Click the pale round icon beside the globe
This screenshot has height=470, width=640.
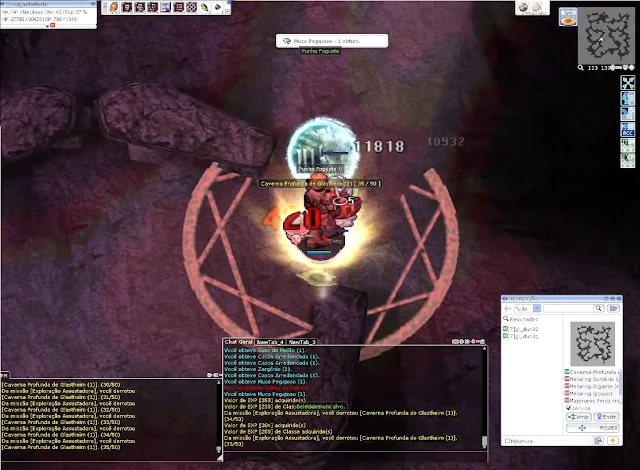pyautogui.click(x=536, y=7)
